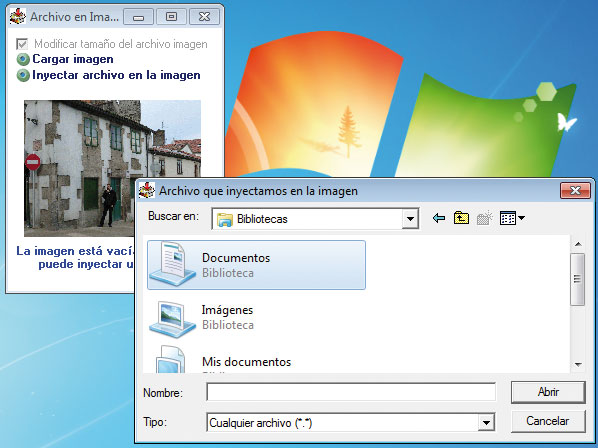Click the Mis documentos label text
The height and width of the screenshot is (448, 598).
246,361
